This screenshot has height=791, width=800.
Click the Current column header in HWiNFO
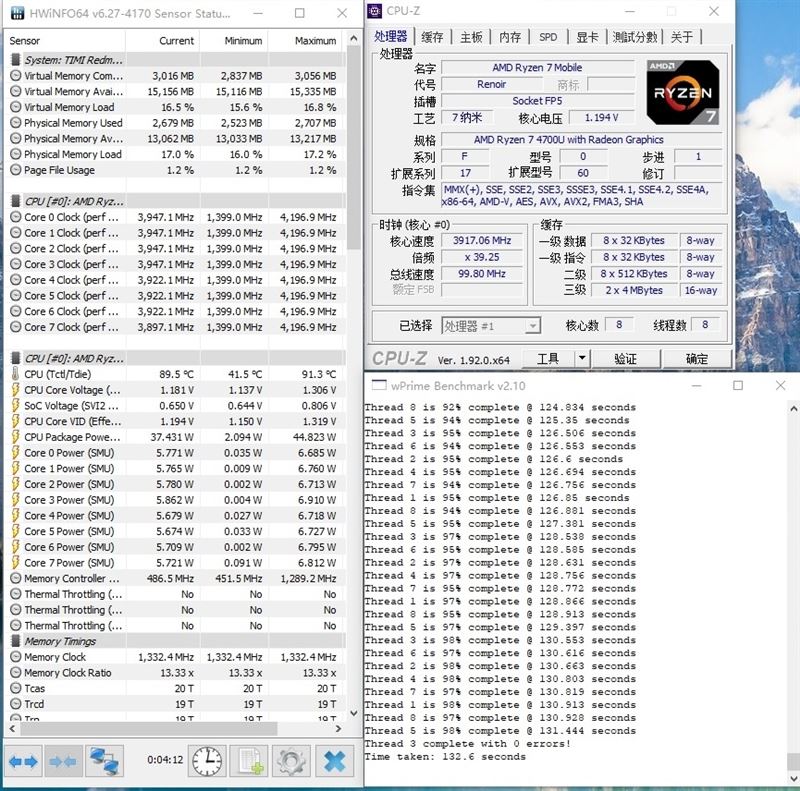click(163, 41)
